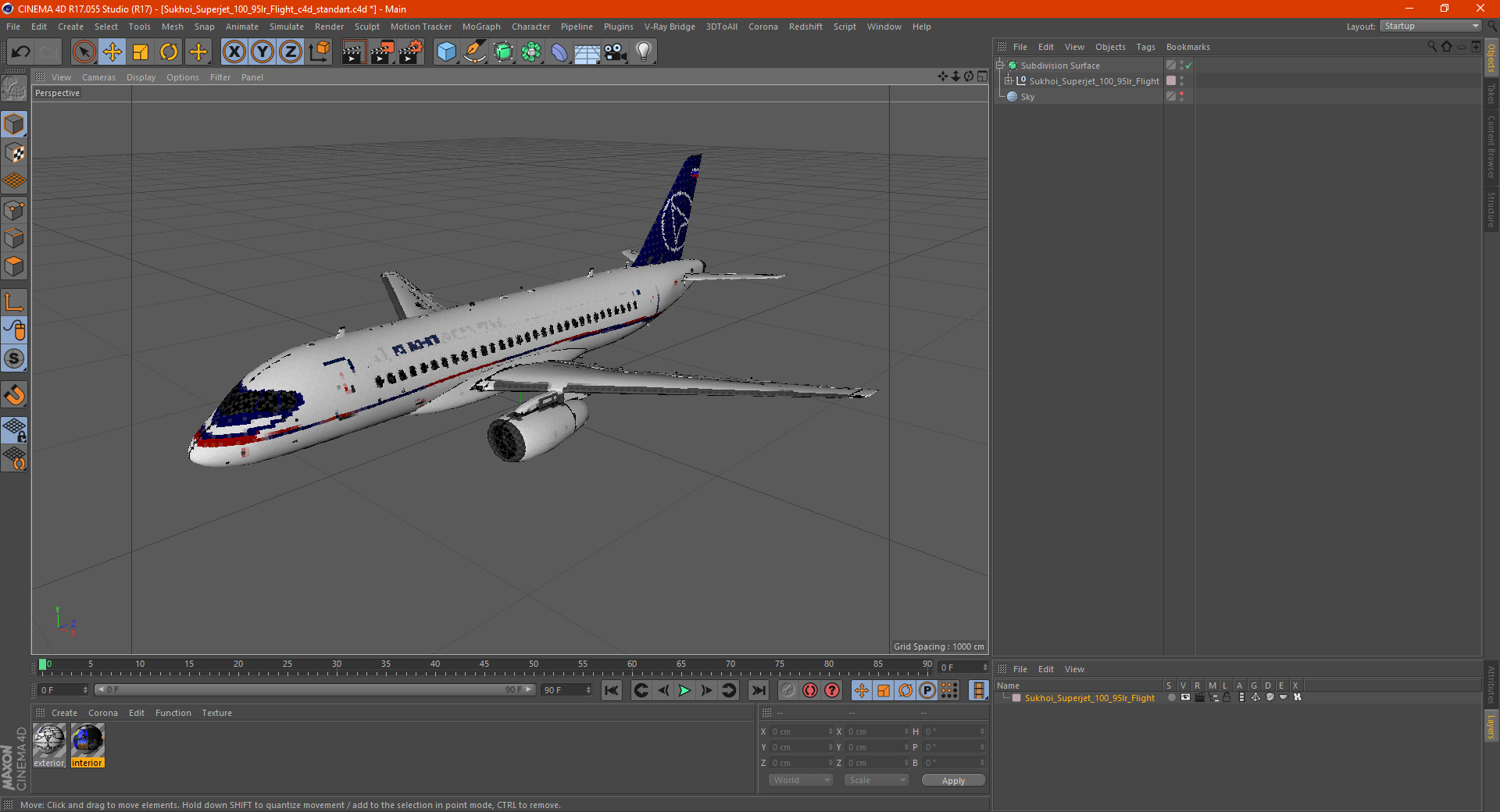Play animation forward
The image size is (1500, 812).
[x=684, y=690]
